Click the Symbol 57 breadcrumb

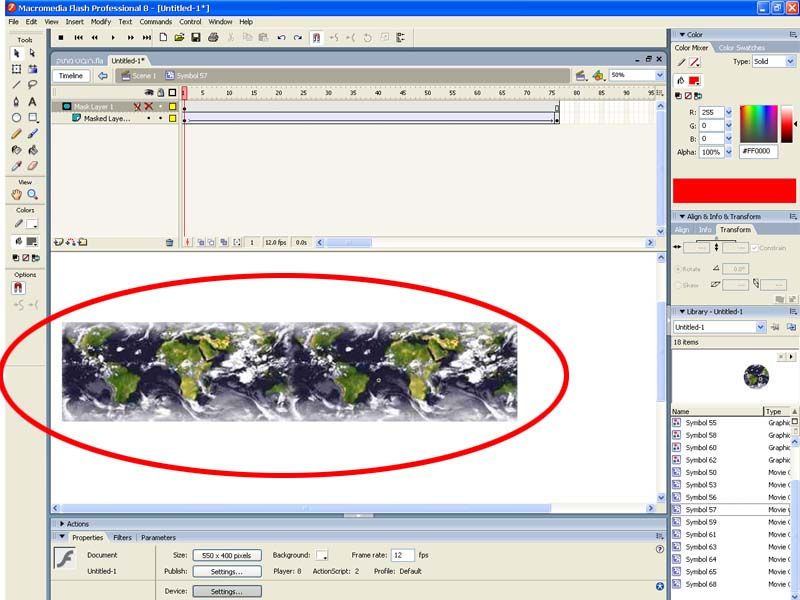(186, 76)
